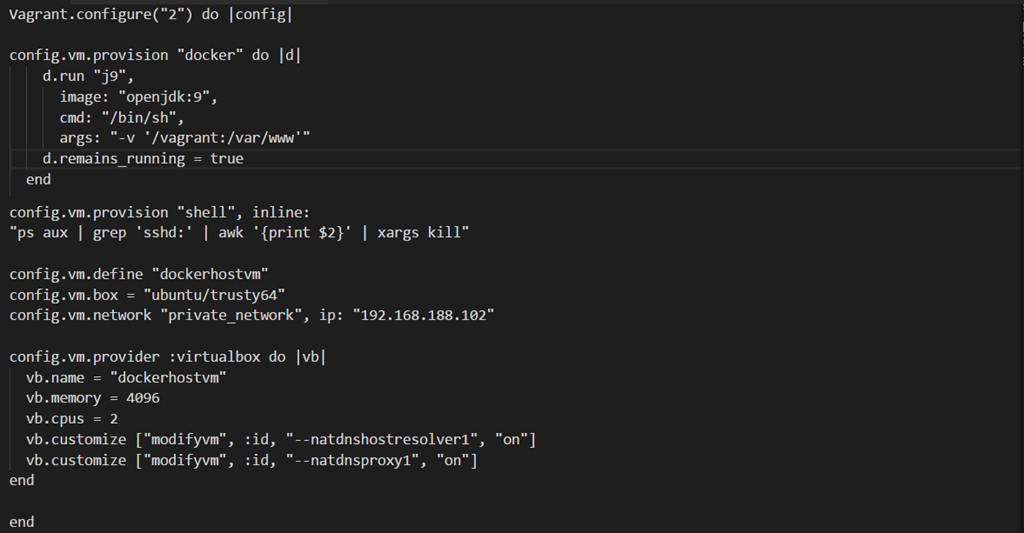Viewport: 1024px width, 533px height.
Task: Click the "shell" provision inline line
Action: [159, 212]
